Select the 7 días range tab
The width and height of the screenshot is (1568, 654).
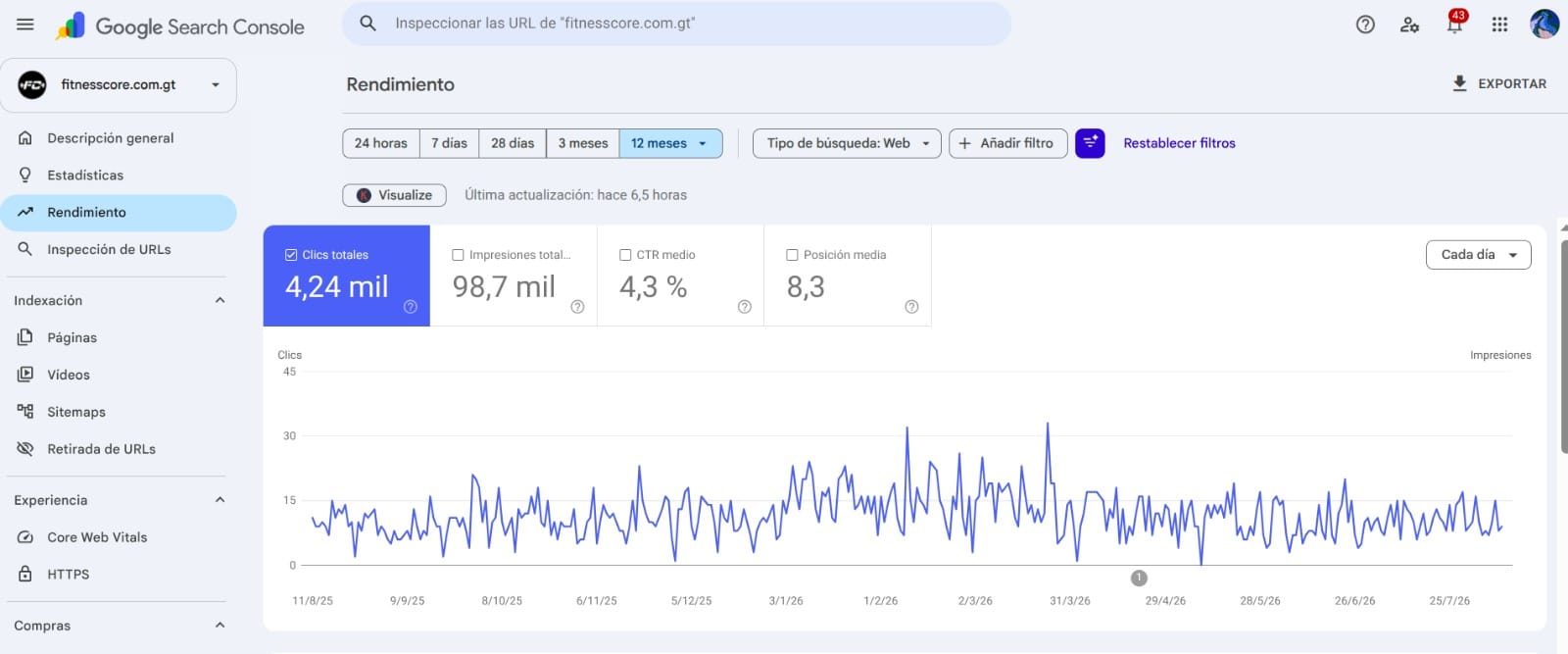pos(450,143)
